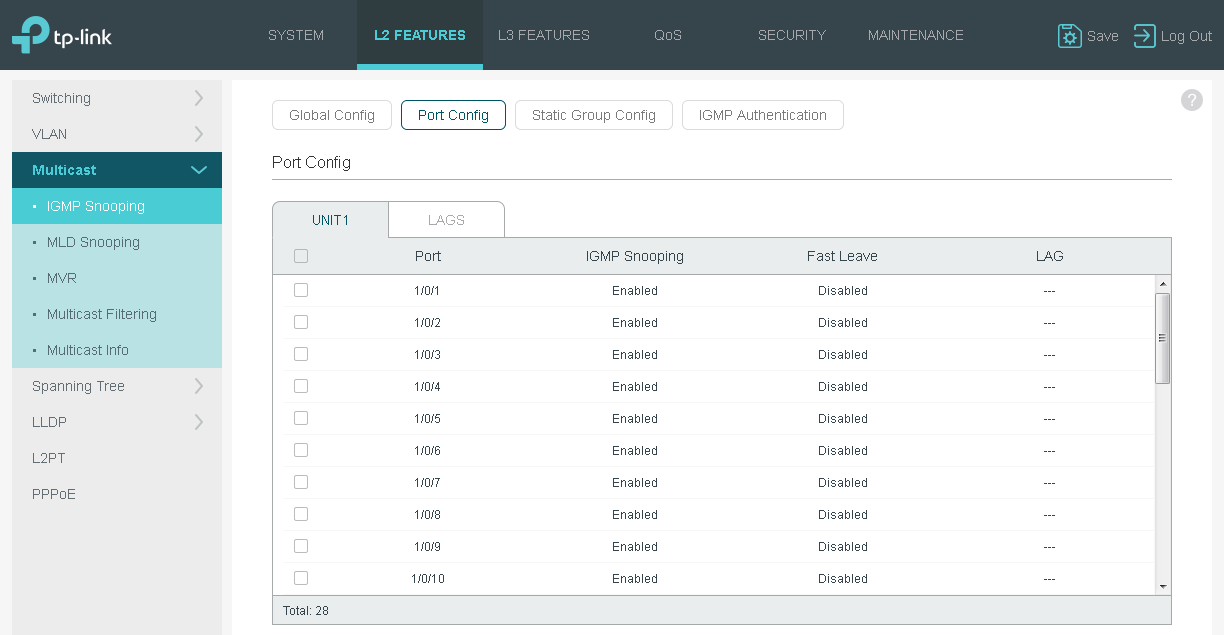The image size is (1224, 635).
Task: Expand the Switching sidebar section
Action: point(116,98)
